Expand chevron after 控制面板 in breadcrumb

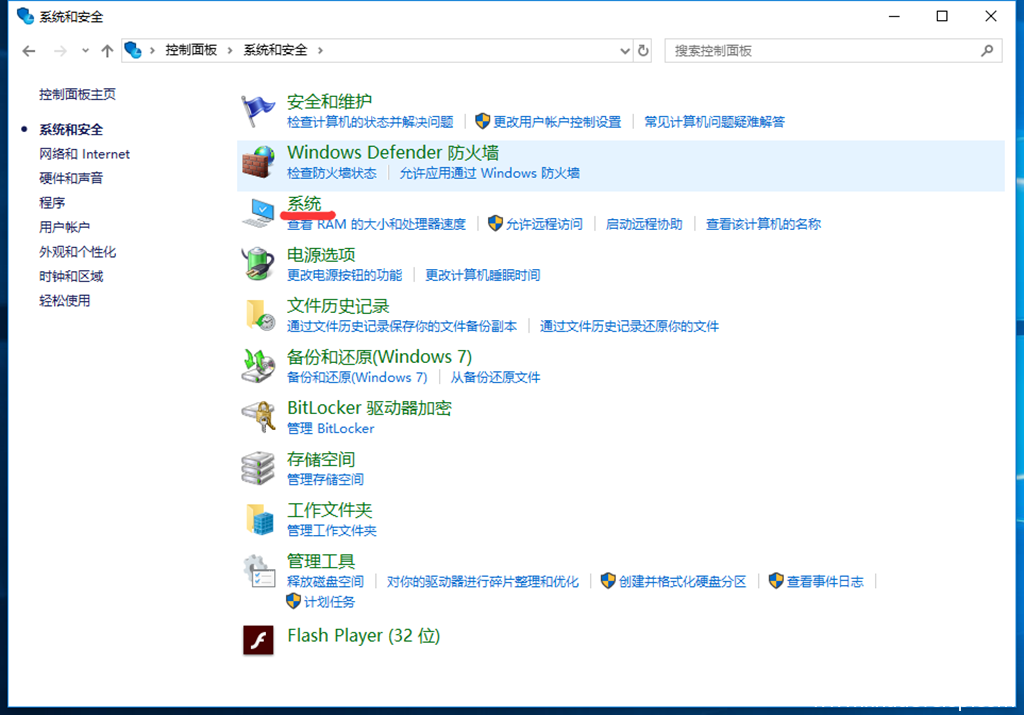(x=231, y=50)
